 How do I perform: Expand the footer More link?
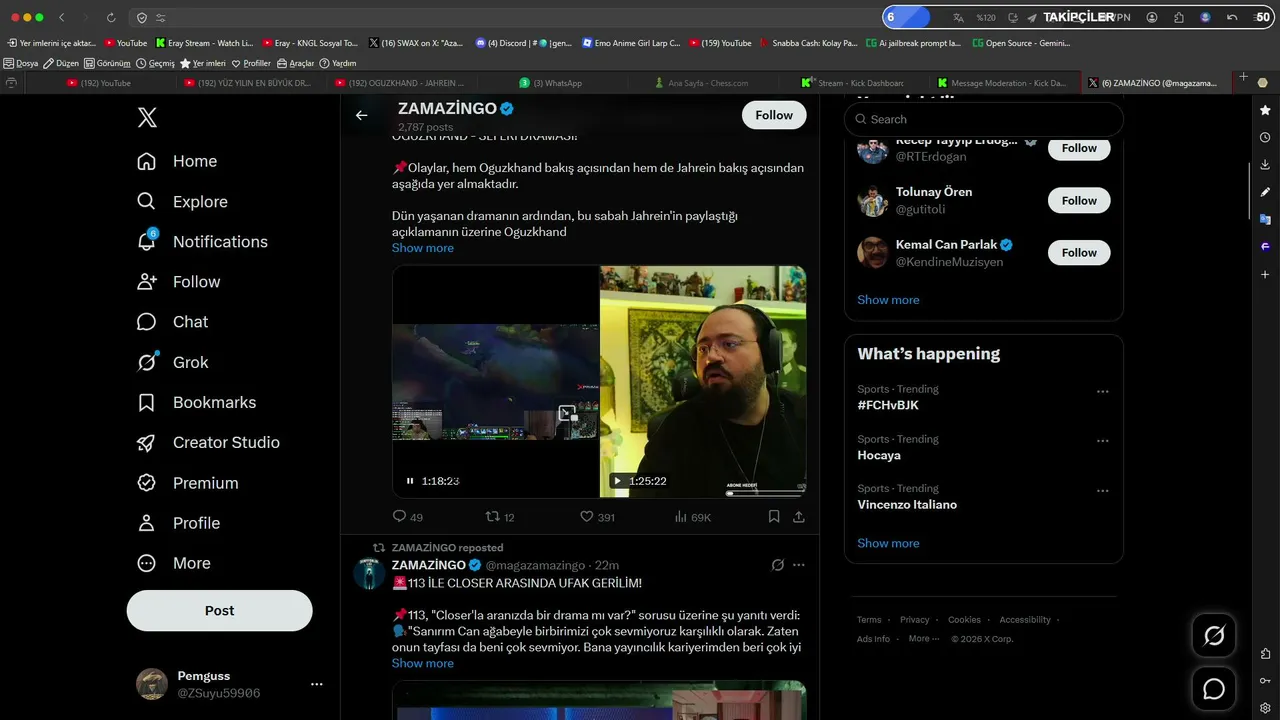click(923, 639)
